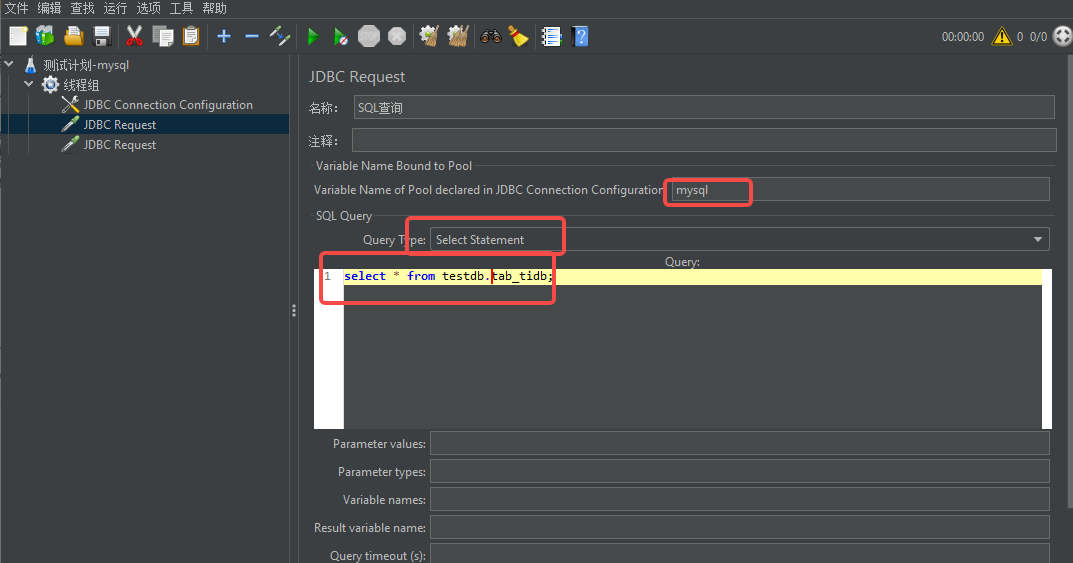This screenshot has width=1073, height=563.
Task: Click the 注释 comment field
Action: tap(703, 140)
